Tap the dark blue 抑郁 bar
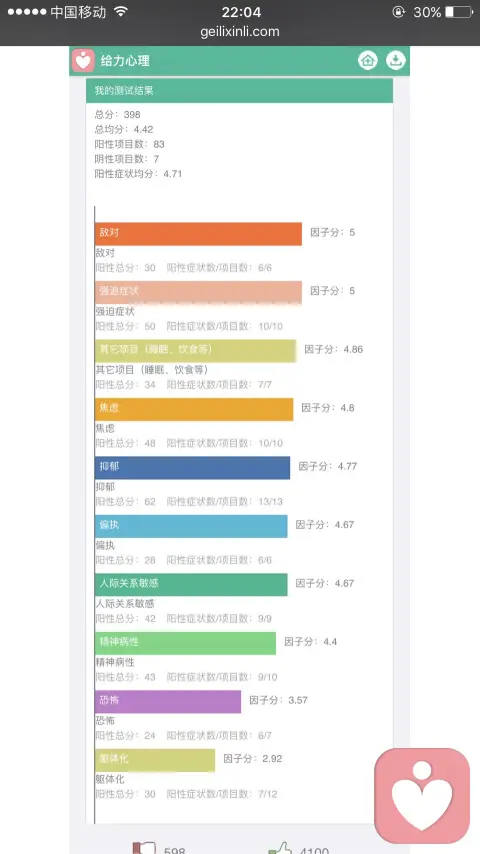 coord(192,468)
